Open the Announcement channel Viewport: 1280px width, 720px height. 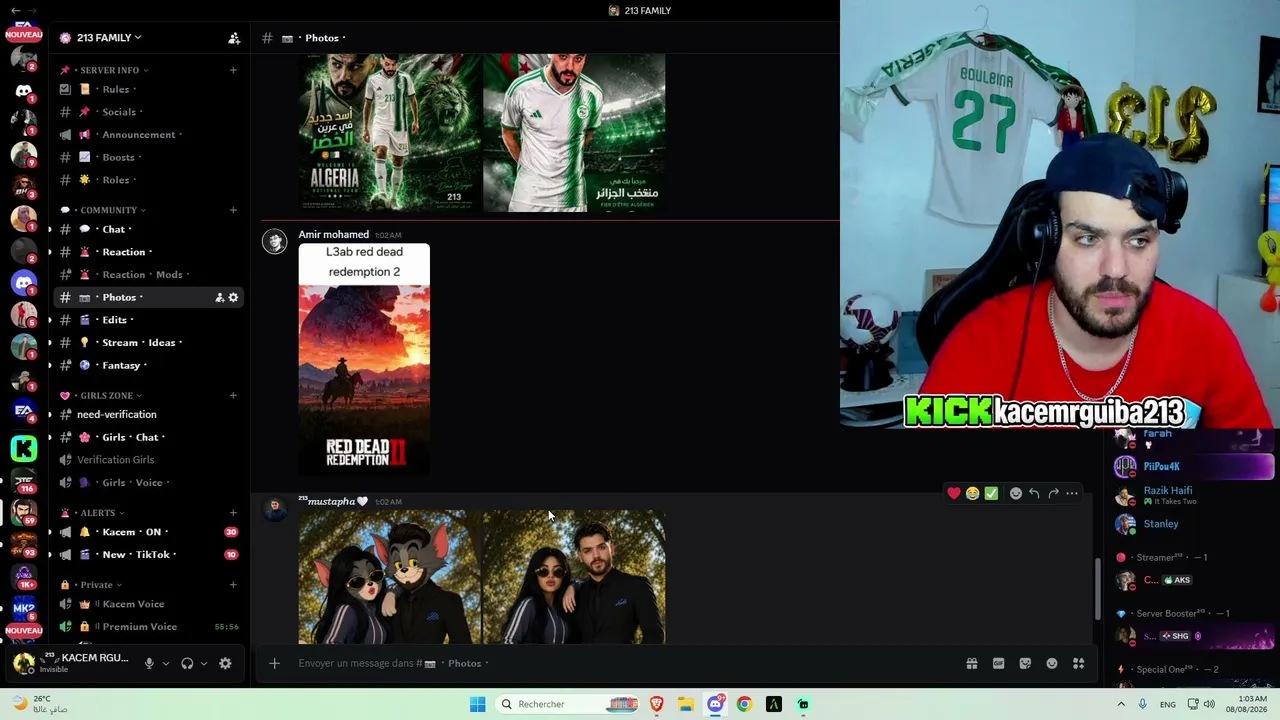point(148,134)
